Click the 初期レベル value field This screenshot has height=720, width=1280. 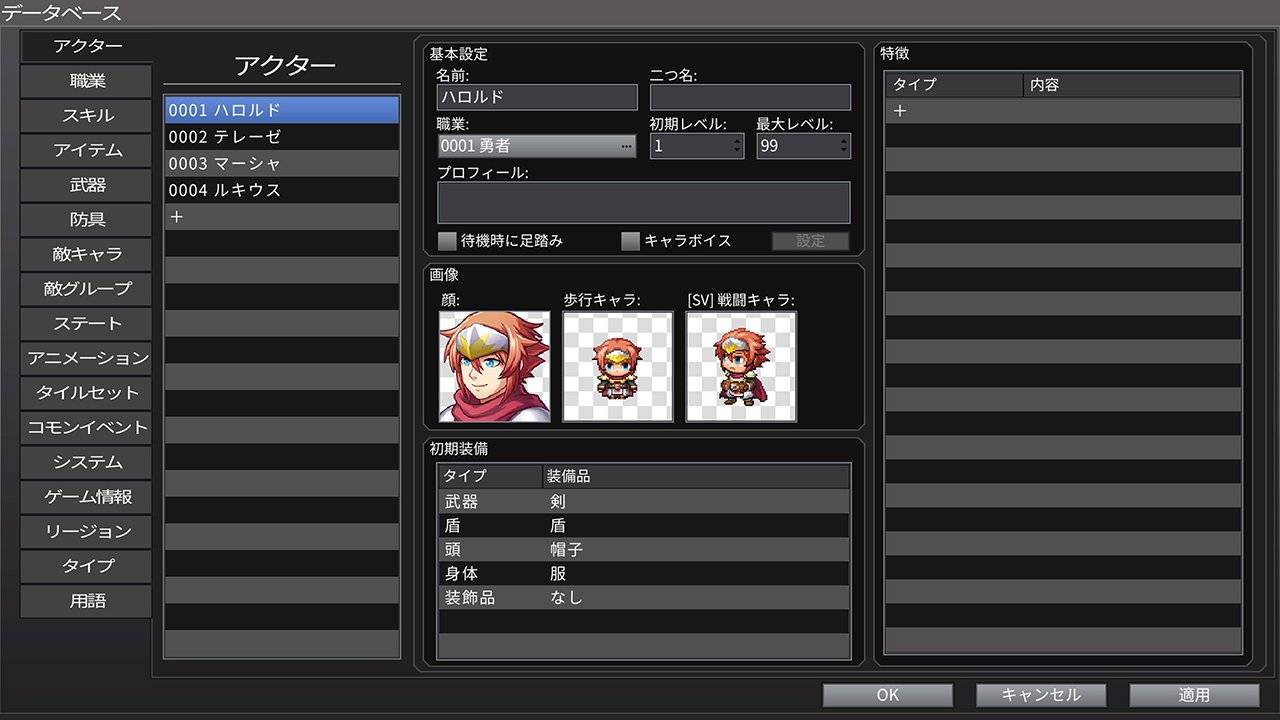(690, 146)
